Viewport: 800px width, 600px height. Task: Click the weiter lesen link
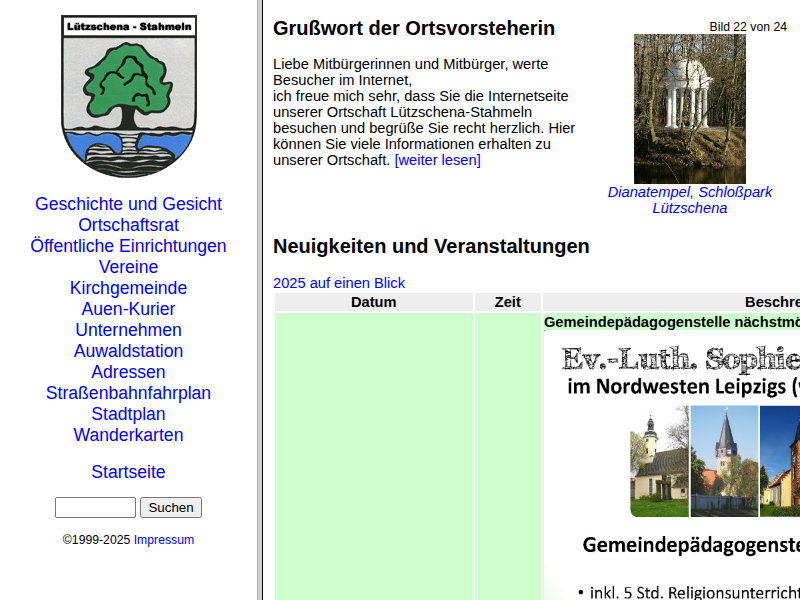click(x=437, y=160)
